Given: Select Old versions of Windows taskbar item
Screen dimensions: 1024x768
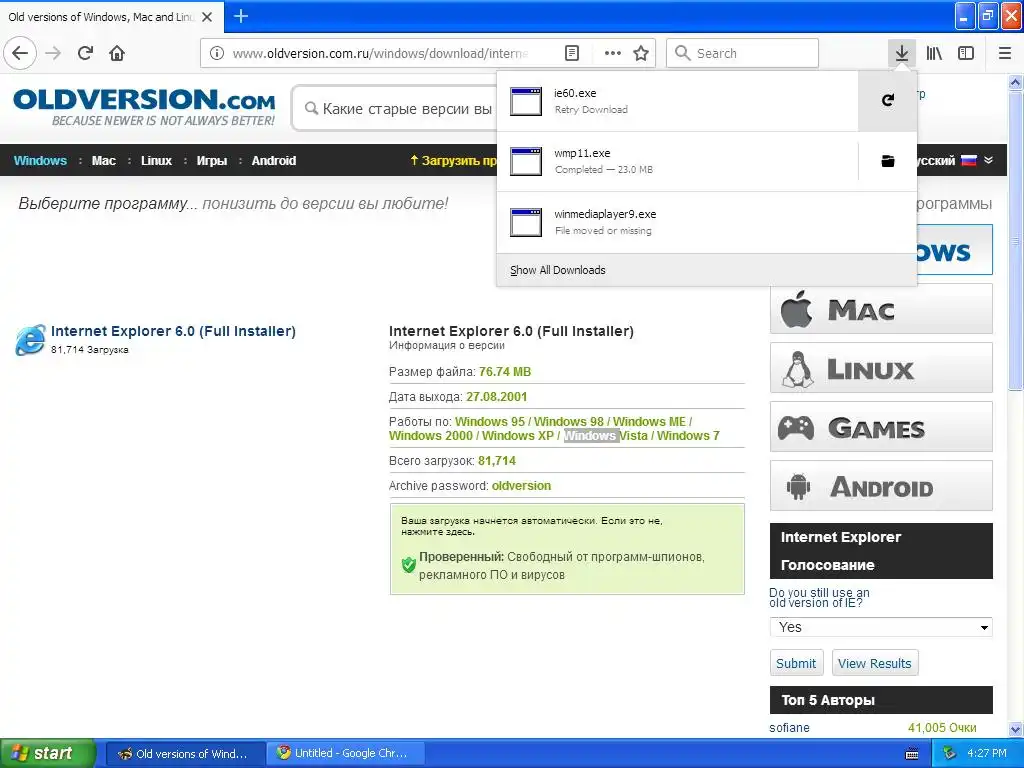Looking at the screenshot, I should click(186, 753).
